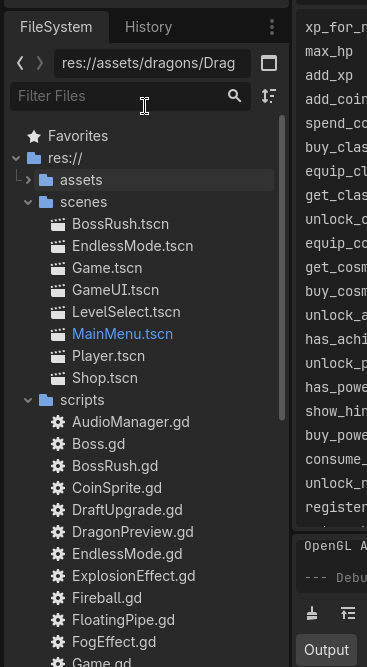Switch to the History tab
The height and width of the screenshot is (667, 367).
pos(148,27)
